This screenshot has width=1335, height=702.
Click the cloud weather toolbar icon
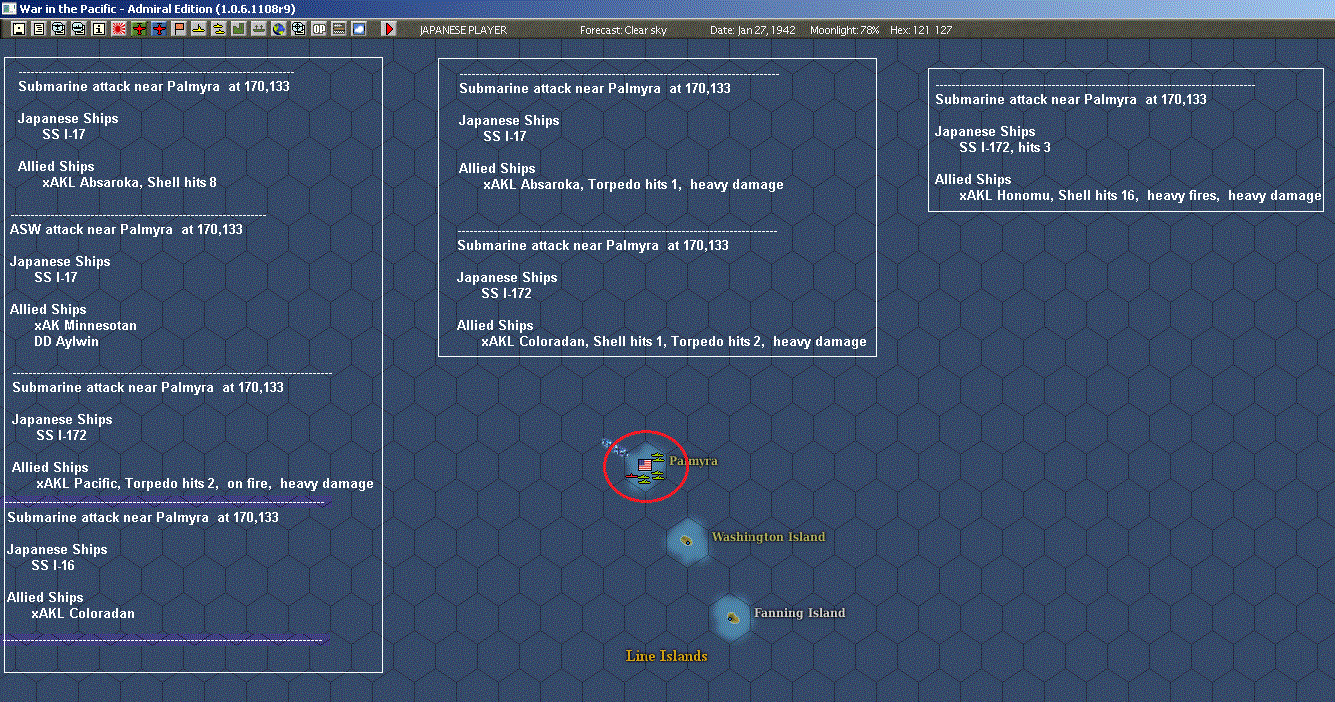point(359,29)
